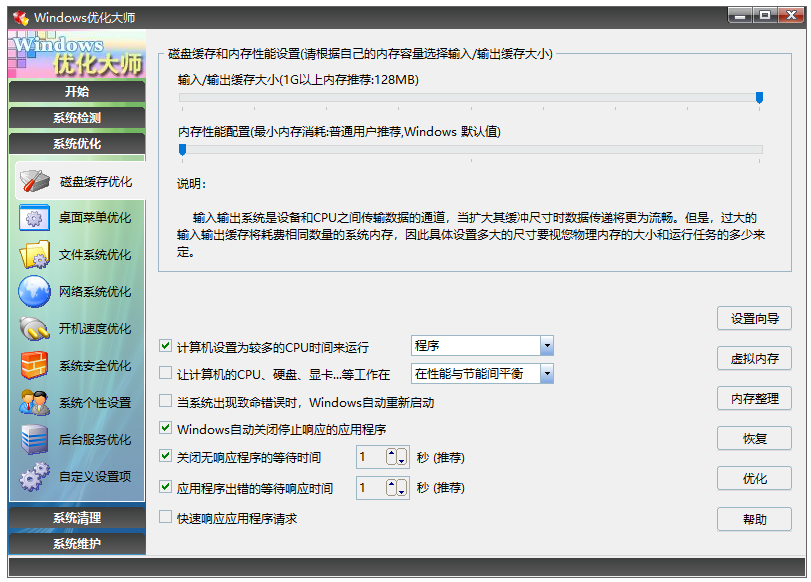Close the Windows优化大师 window
The width and height of the screenshot is (811, 582).
[x=791, y=16]
